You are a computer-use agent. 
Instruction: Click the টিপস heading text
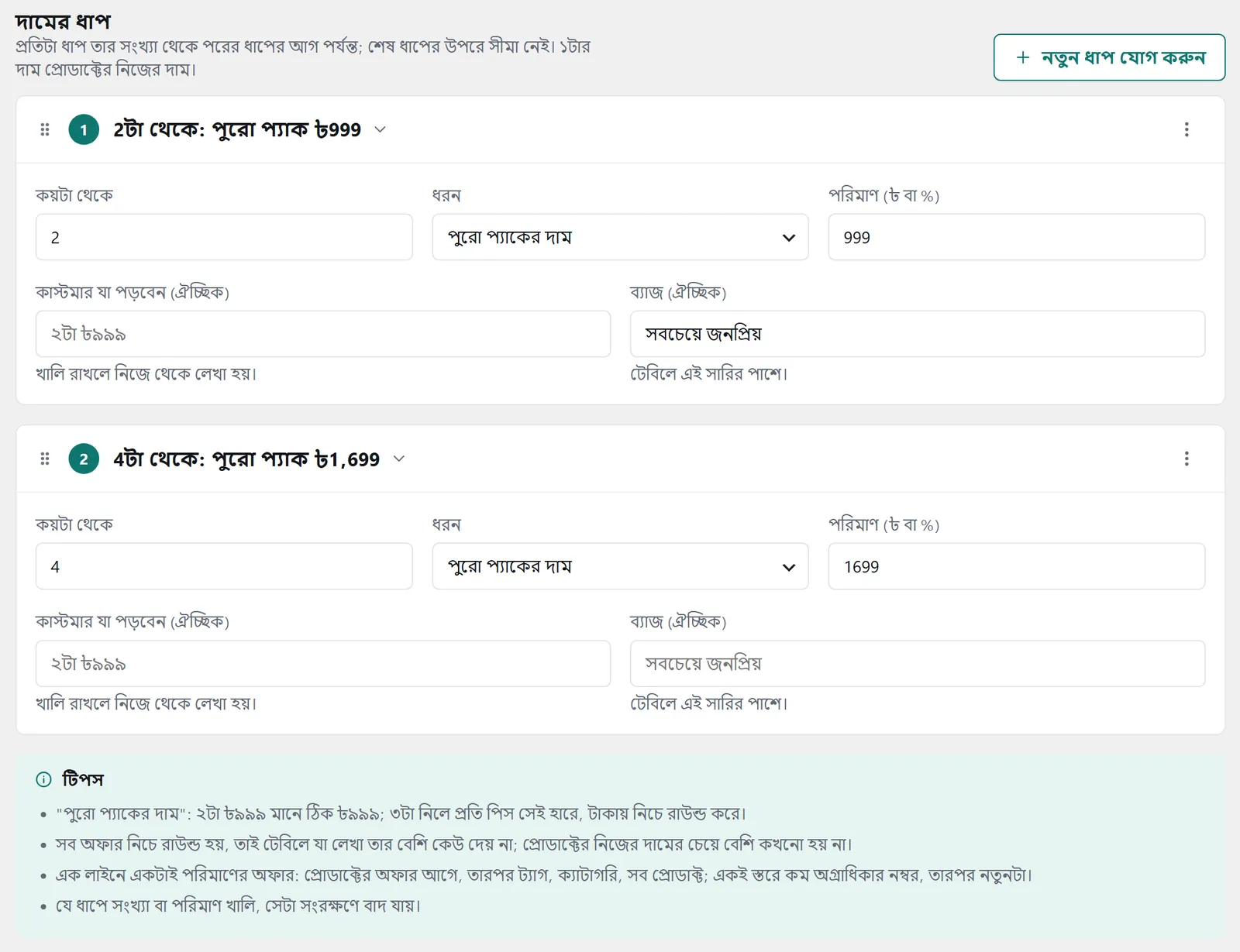[x=83, y=779]
